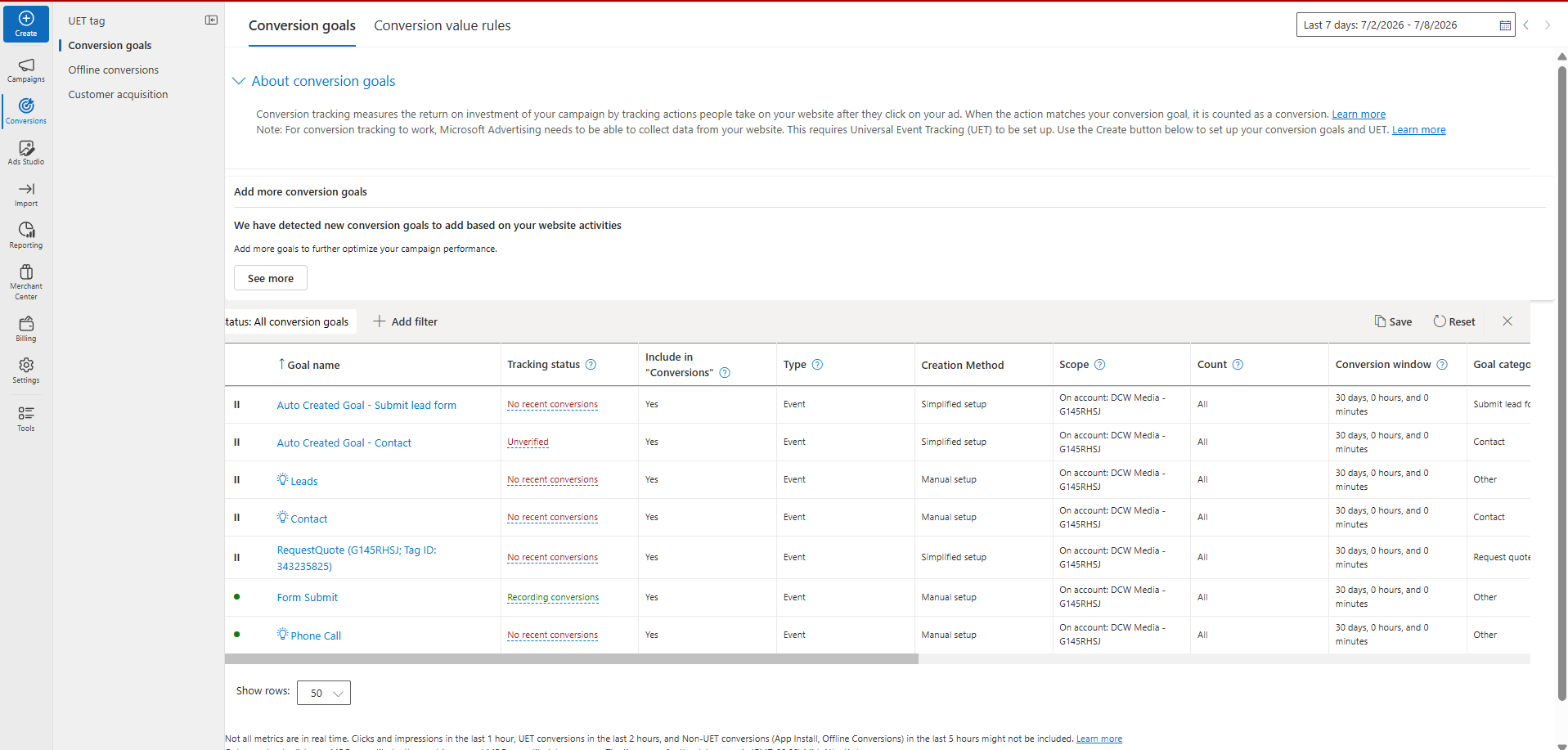The image size is (1568, 750).
Task: Save the current filter
Action: click(1394, 321)
